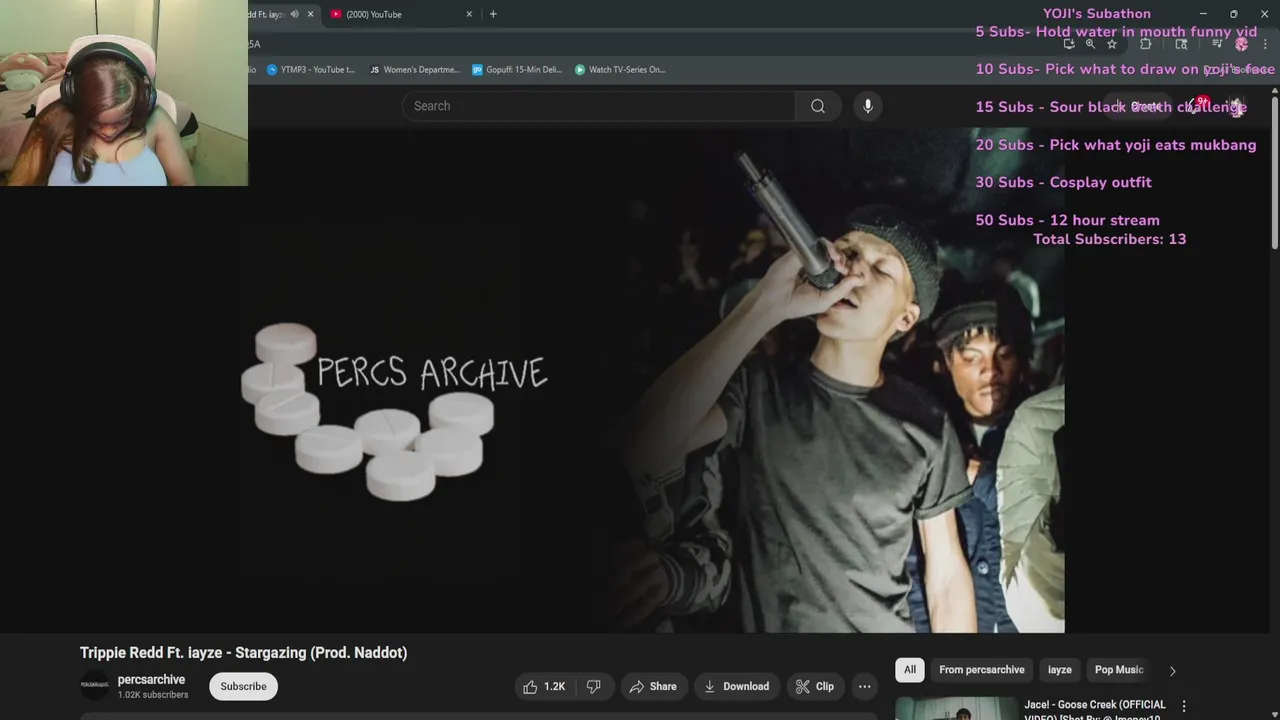Start voice search with microphone icon
Viewport: 1280px width, 720px height.
[868, 106]
